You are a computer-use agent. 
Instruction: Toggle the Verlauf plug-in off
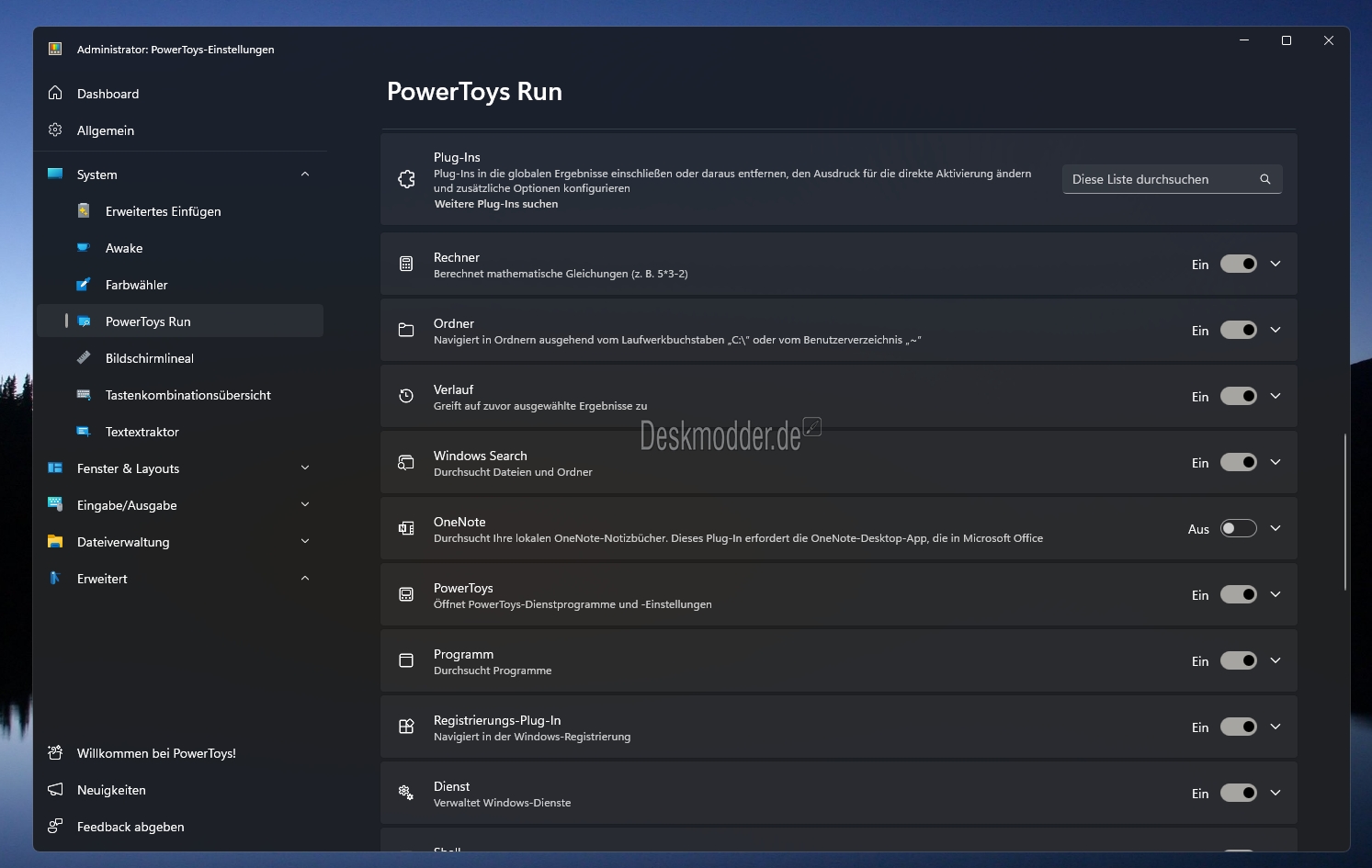coord(1238,396)
